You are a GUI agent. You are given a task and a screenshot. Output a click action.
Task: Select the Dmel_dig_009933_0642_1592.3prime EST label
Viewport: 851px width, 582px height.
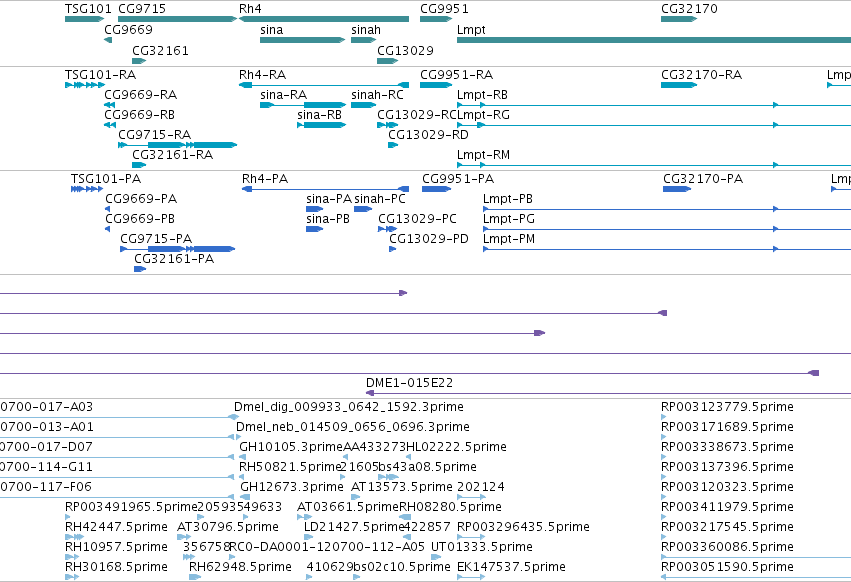tap(349, 407)
